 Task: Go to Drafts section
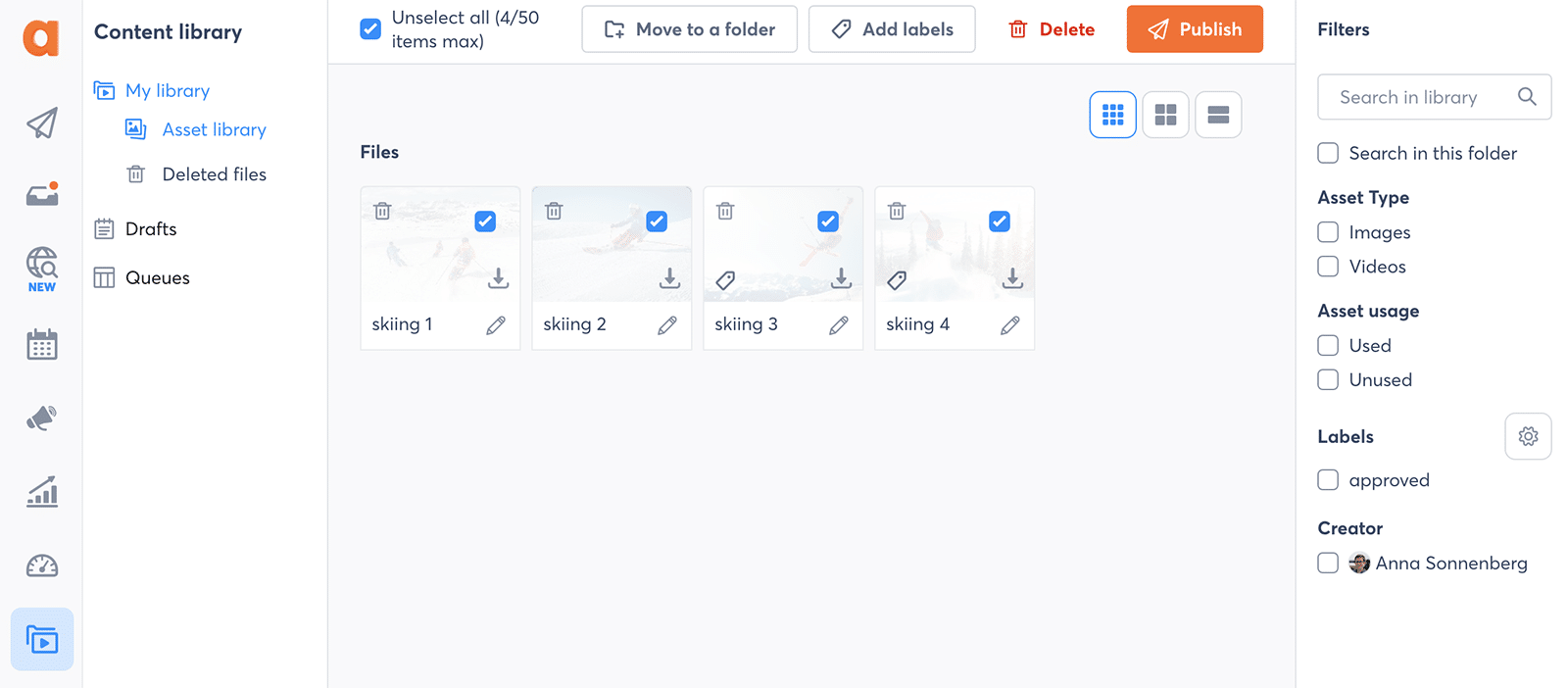pyautogui.click(x=151, y=229)
